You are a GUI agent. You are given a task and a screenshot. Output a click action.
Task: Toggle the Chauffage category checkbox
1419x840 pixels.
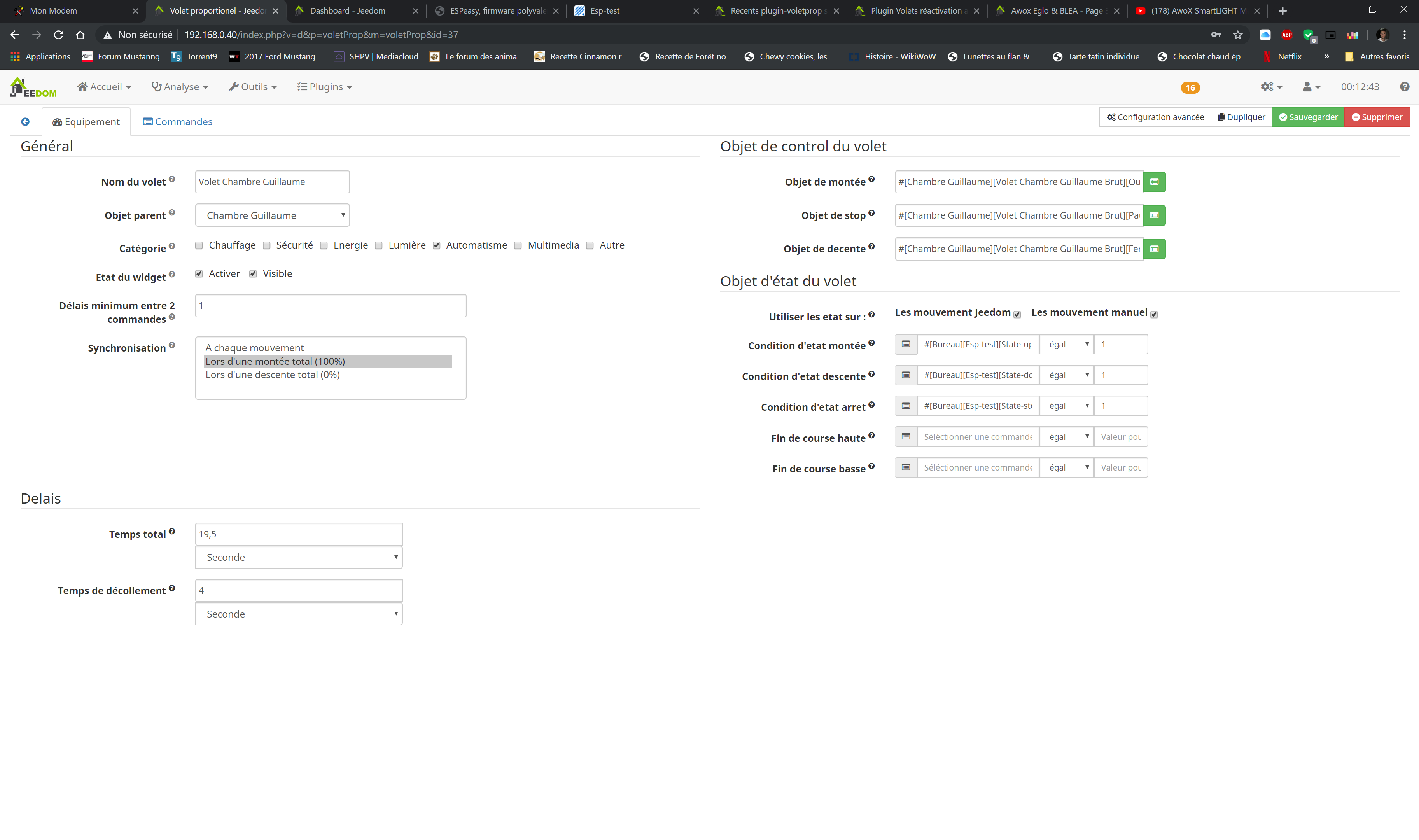point(199,245)
